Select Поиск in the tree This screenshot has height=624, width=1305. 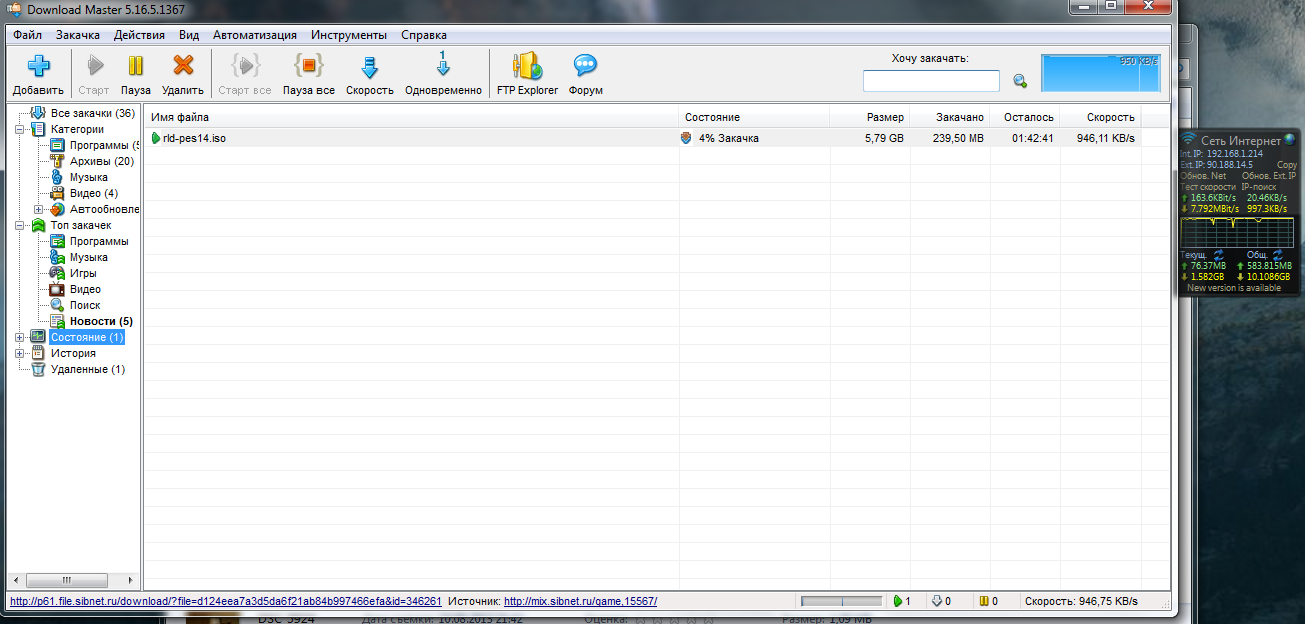point(85,305)
